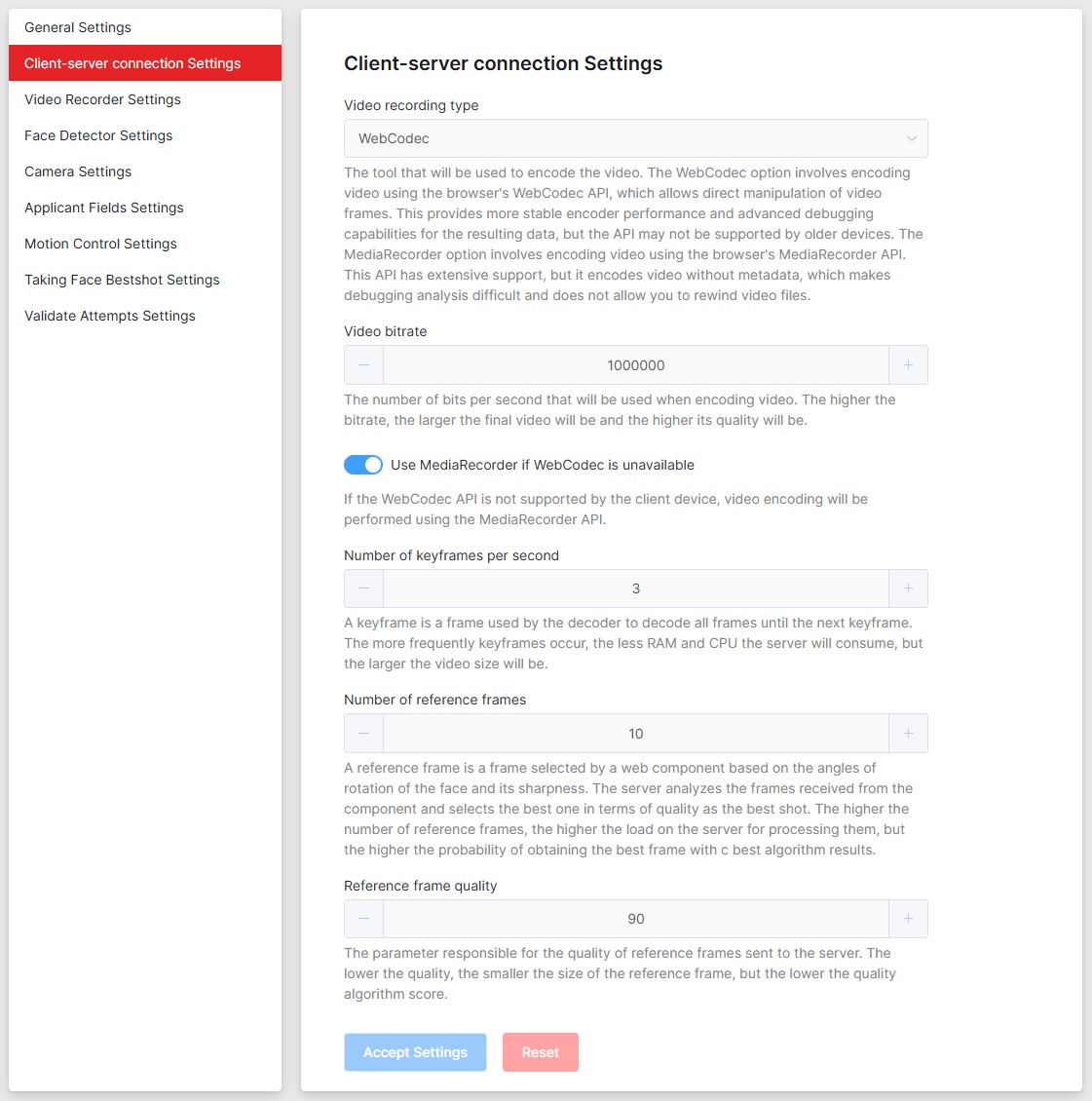This screenshot has height=1101, width=1092.
Task: Open Video recording type dropdown
Action: pyautogui.click(x=635, y=138)
